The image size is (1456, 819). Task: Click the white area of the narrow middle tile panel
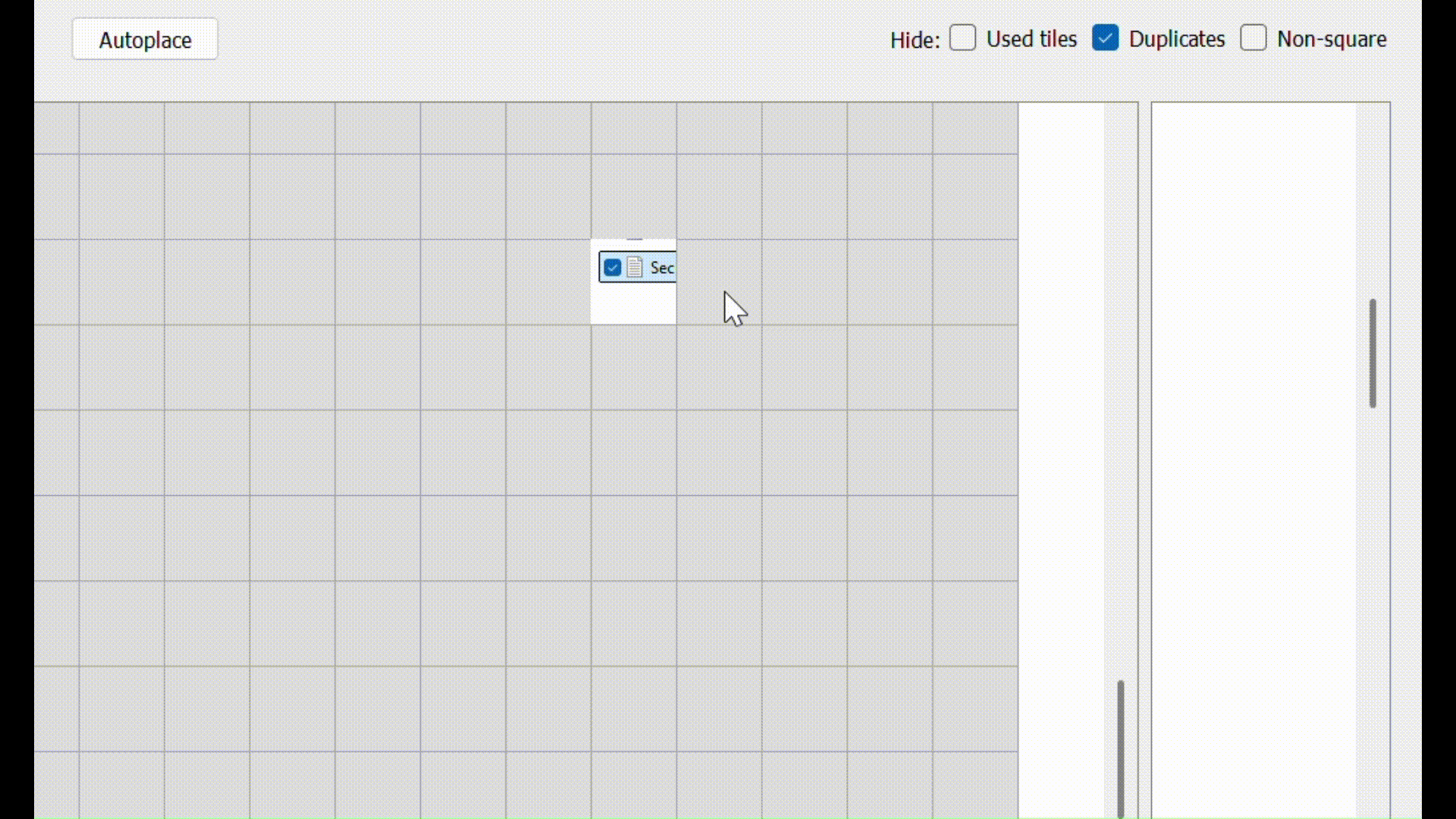coord(1060,455)
